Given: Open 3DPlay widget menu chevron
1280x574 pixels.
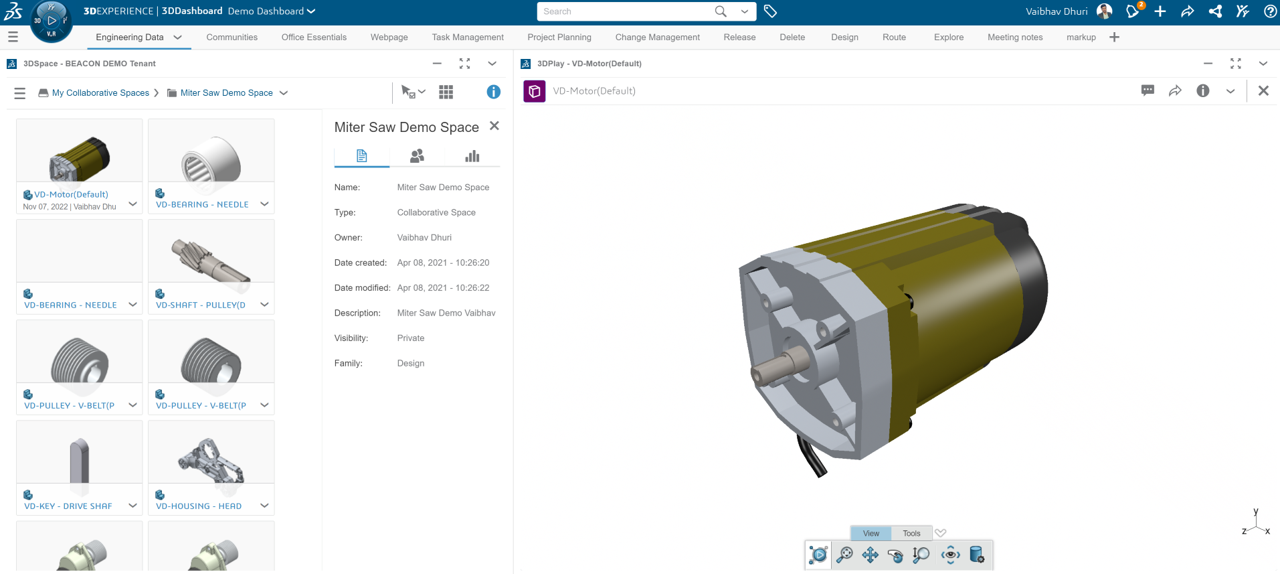Looking at the screenshot, I should 1263,63.
